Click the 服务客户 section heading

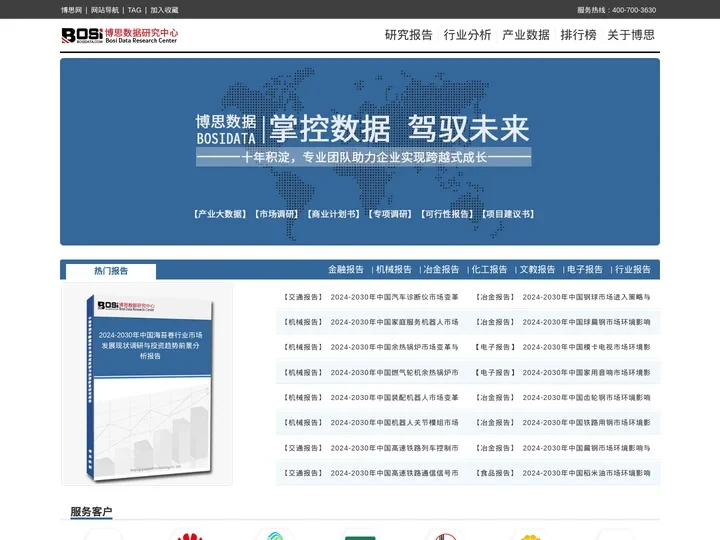91,512
